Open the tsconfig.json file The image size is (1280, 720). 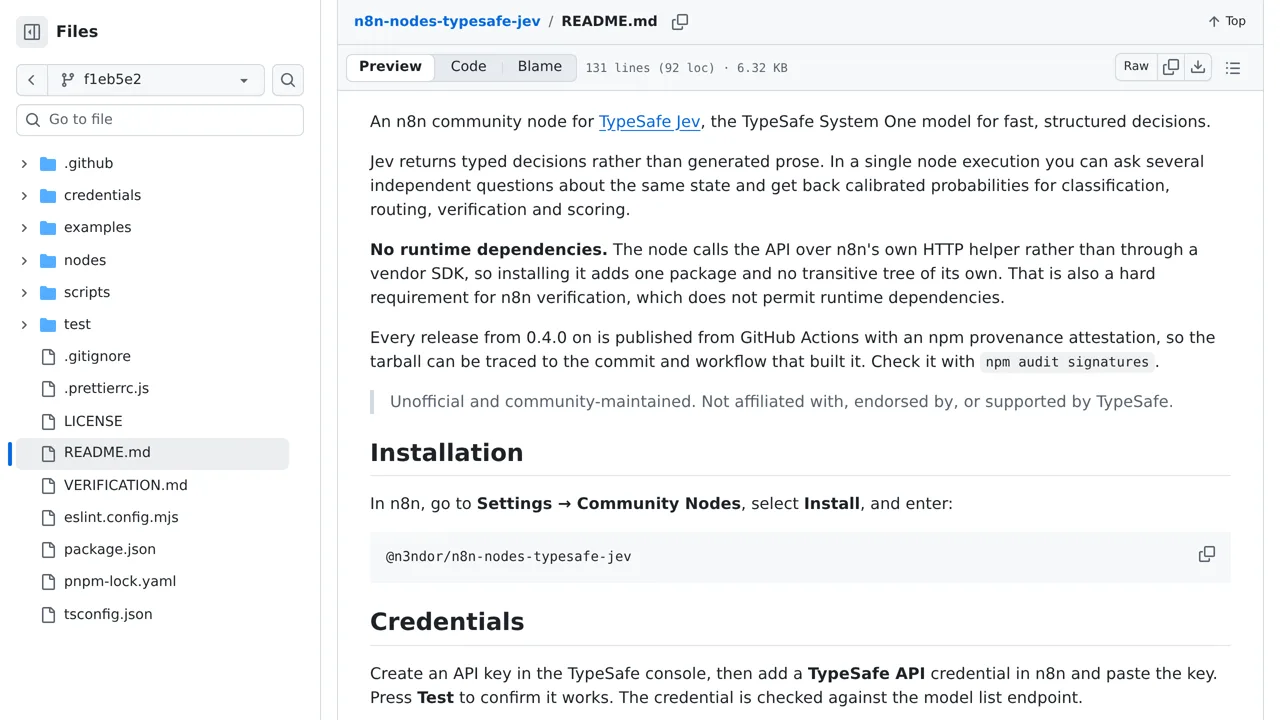coord(108,614)
